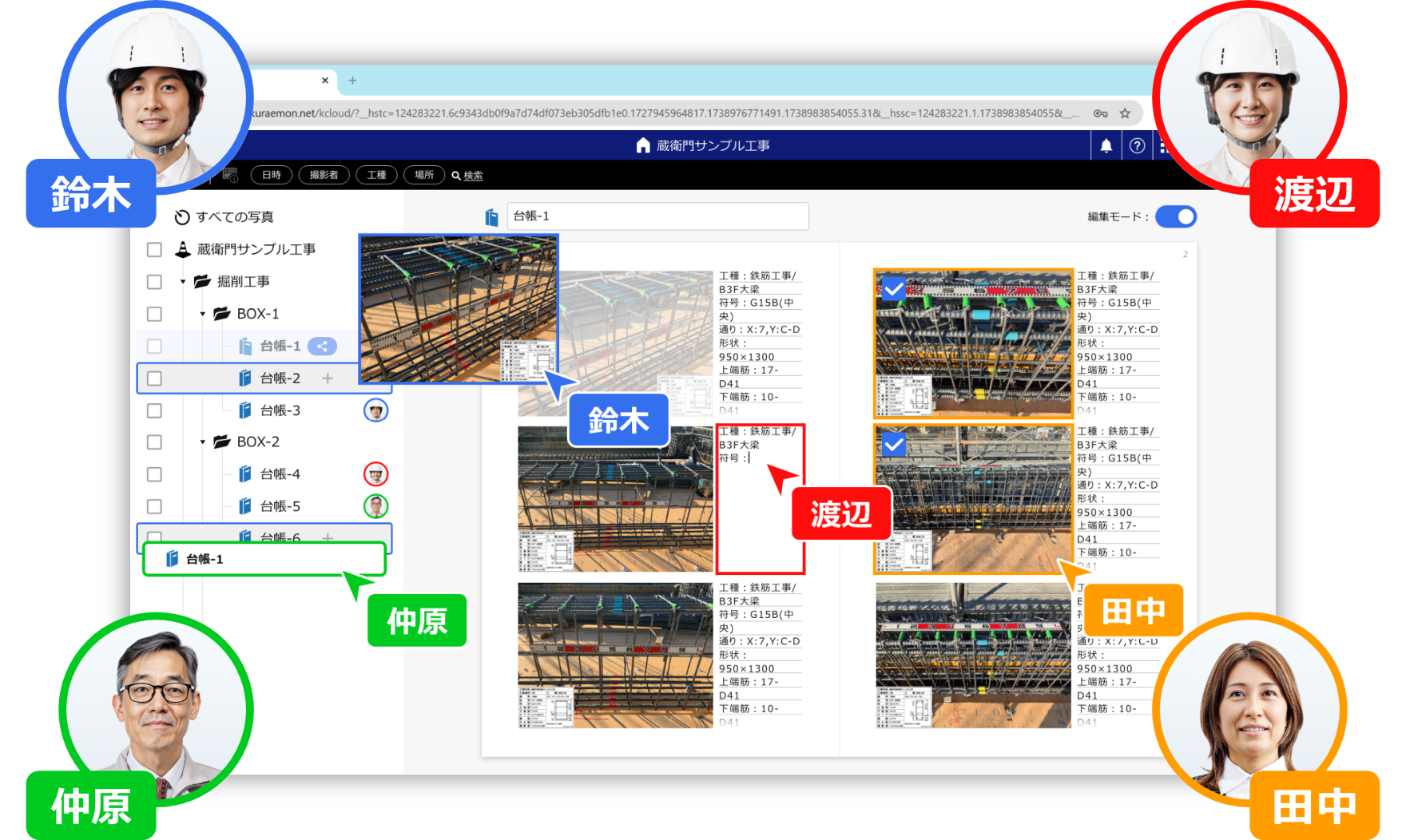
Task: Open the 撮影者 filter
Action: pos(324,175)
